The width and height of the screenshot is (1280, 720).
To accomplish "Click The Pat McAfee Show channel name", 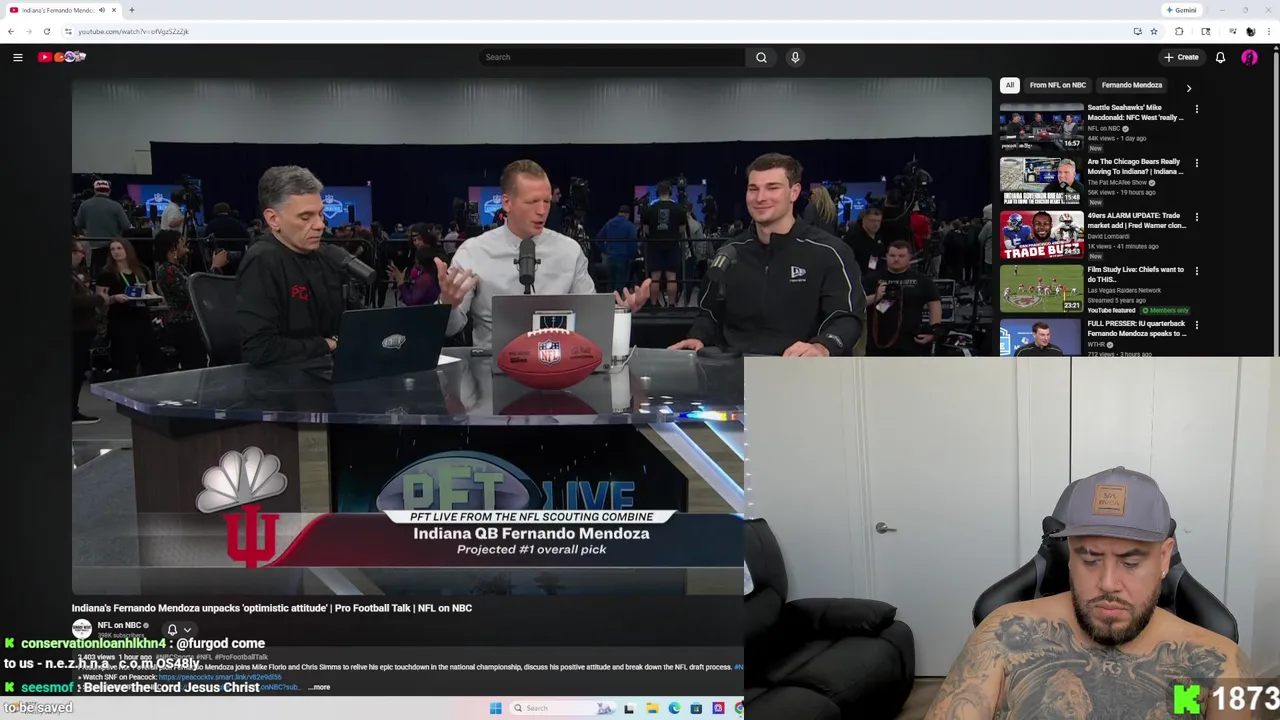I will coord(1117,183).
